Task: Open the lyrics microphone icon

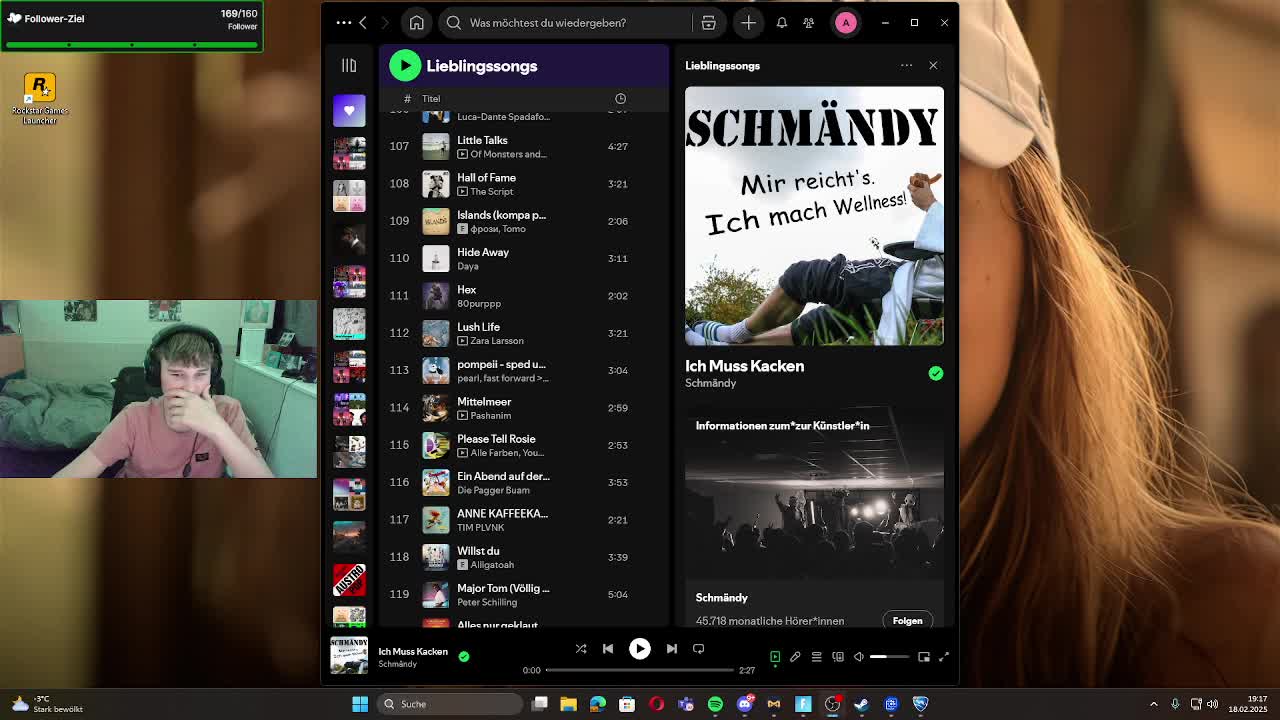Action: pos(795,657)
